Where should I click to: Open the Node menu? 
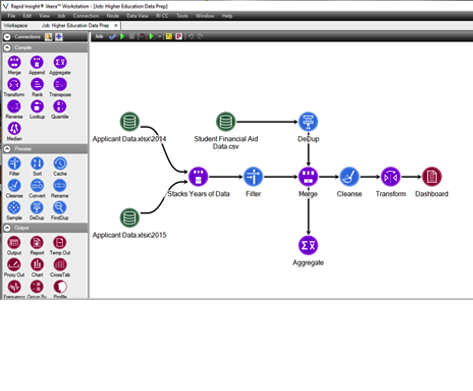113,16
